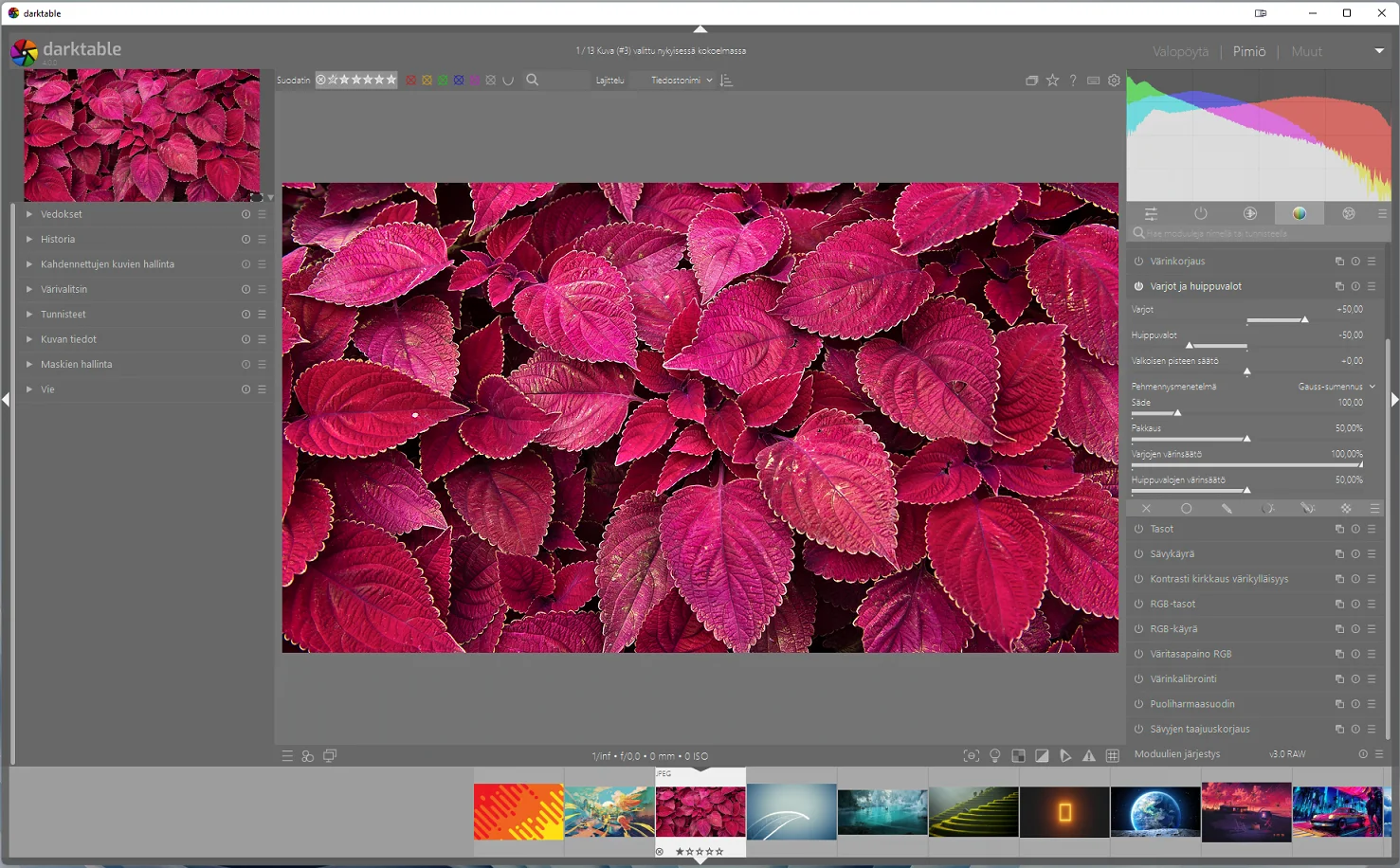Switch to the tone module group tab
1400x868 pixels.
tap(1249, 214)
